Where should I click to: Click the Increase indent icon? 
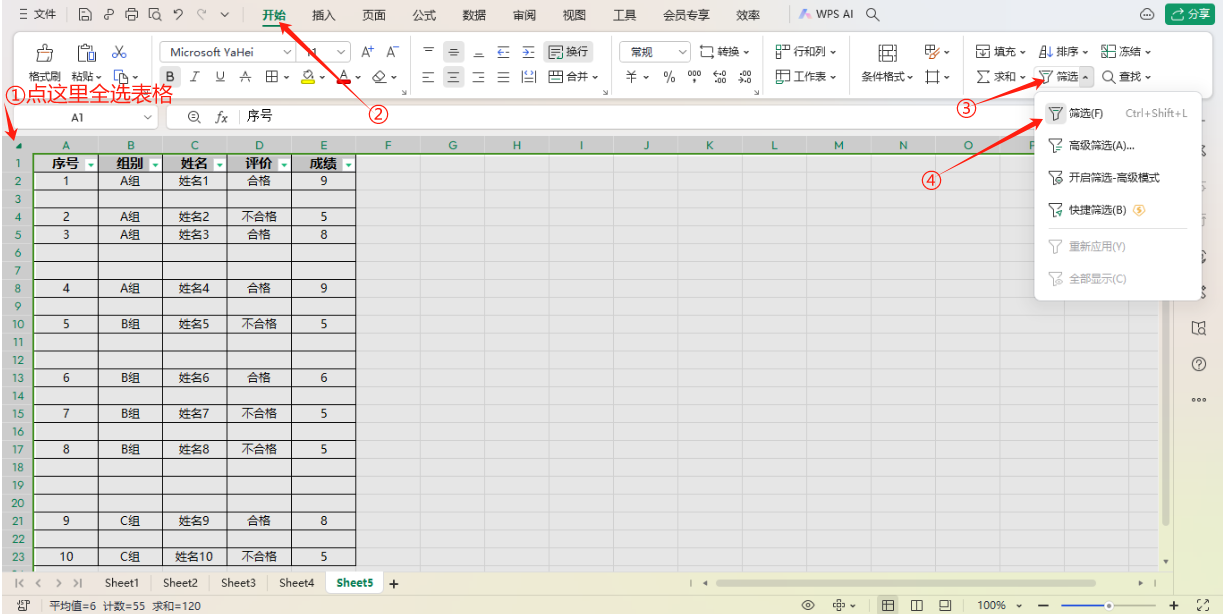click(528, 52)
